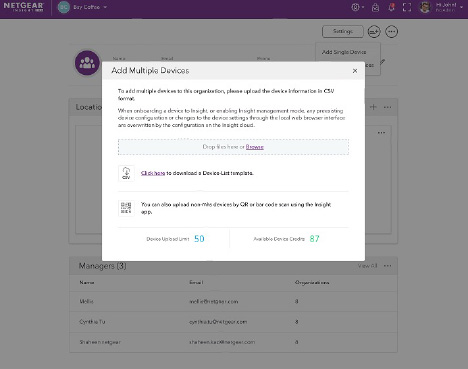Click the pencil edit icon near the menu
The image size is (468, 369).
[383, 62]
